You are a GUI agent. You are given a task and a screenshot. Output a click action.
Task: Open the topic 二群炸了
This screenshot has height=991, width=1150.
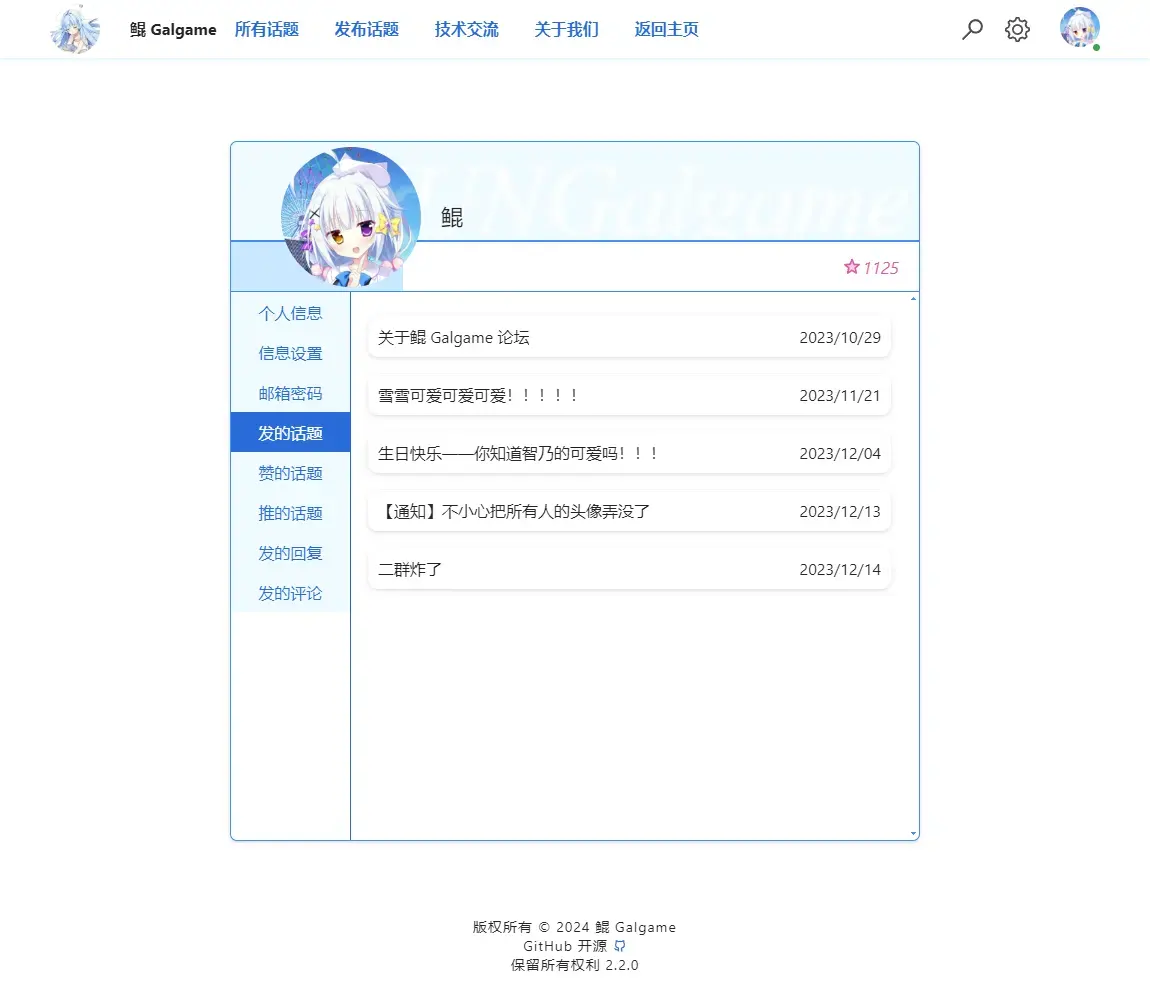click(x=629, y=569)
